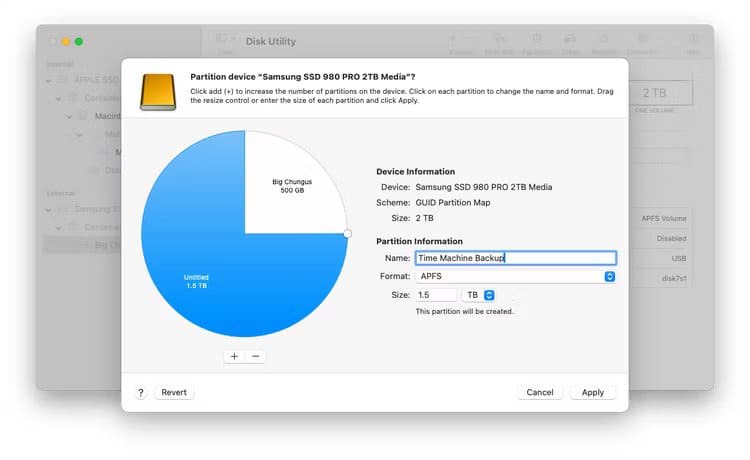Add a partition with the plus button
Viewport: 750px width, 460px height.
click(x=234, y=356)
